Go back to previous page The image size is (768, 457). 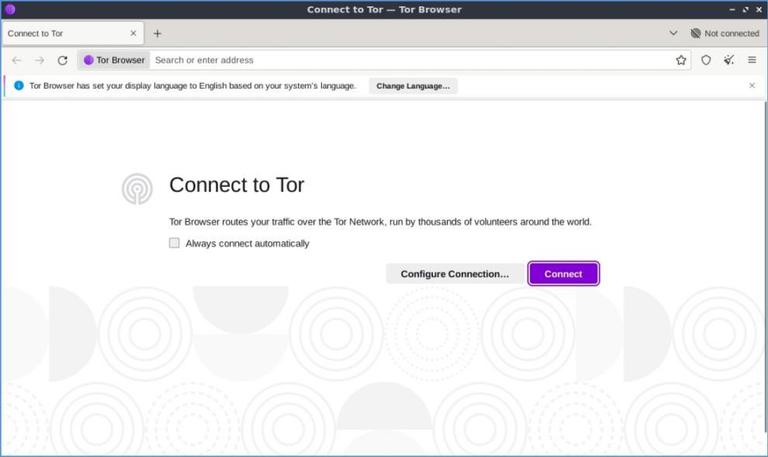(17, 60)
